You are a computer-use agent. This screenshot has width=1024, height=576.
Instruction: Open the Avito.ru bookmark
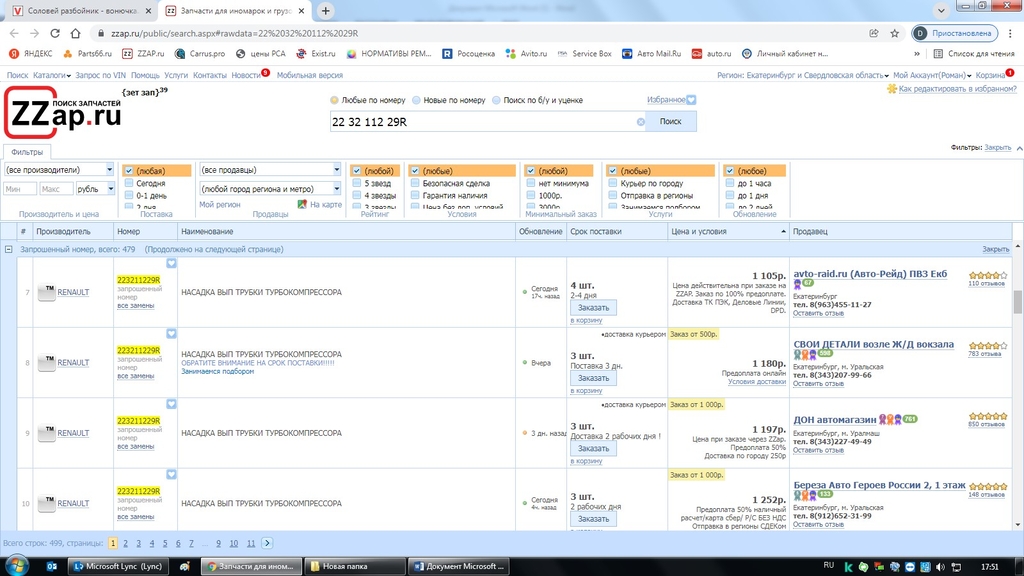[526, 54]
